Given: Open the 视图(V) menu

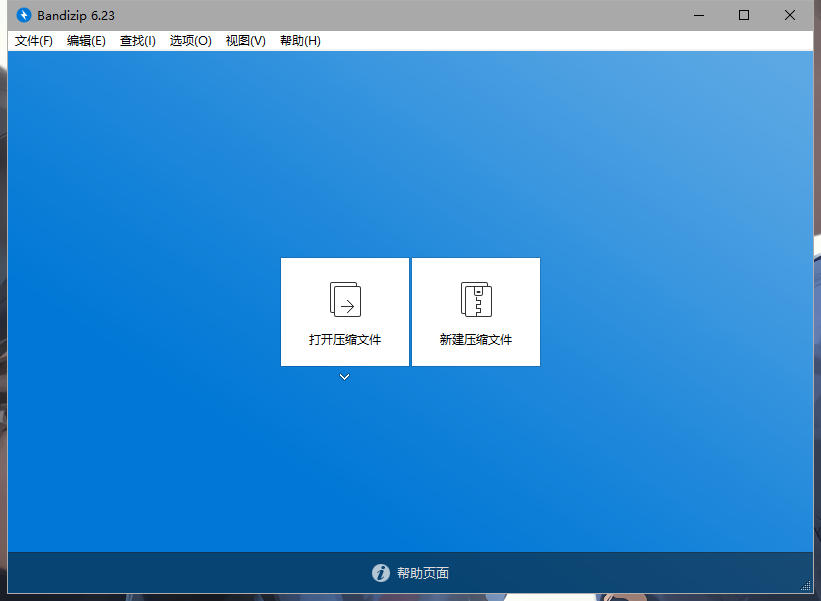Looking at the screenshot, I should click(x=245, y=41).
